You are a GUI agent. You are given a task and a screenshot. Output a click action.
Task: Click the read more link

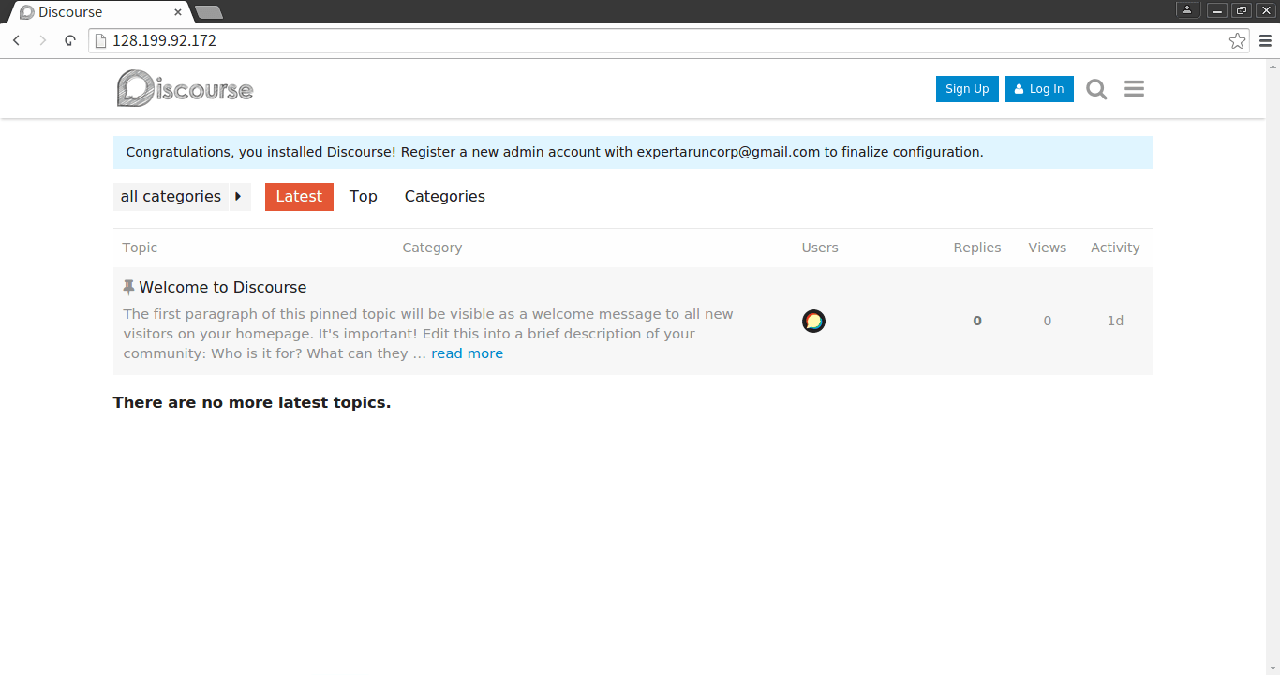[x=467, y=354]
